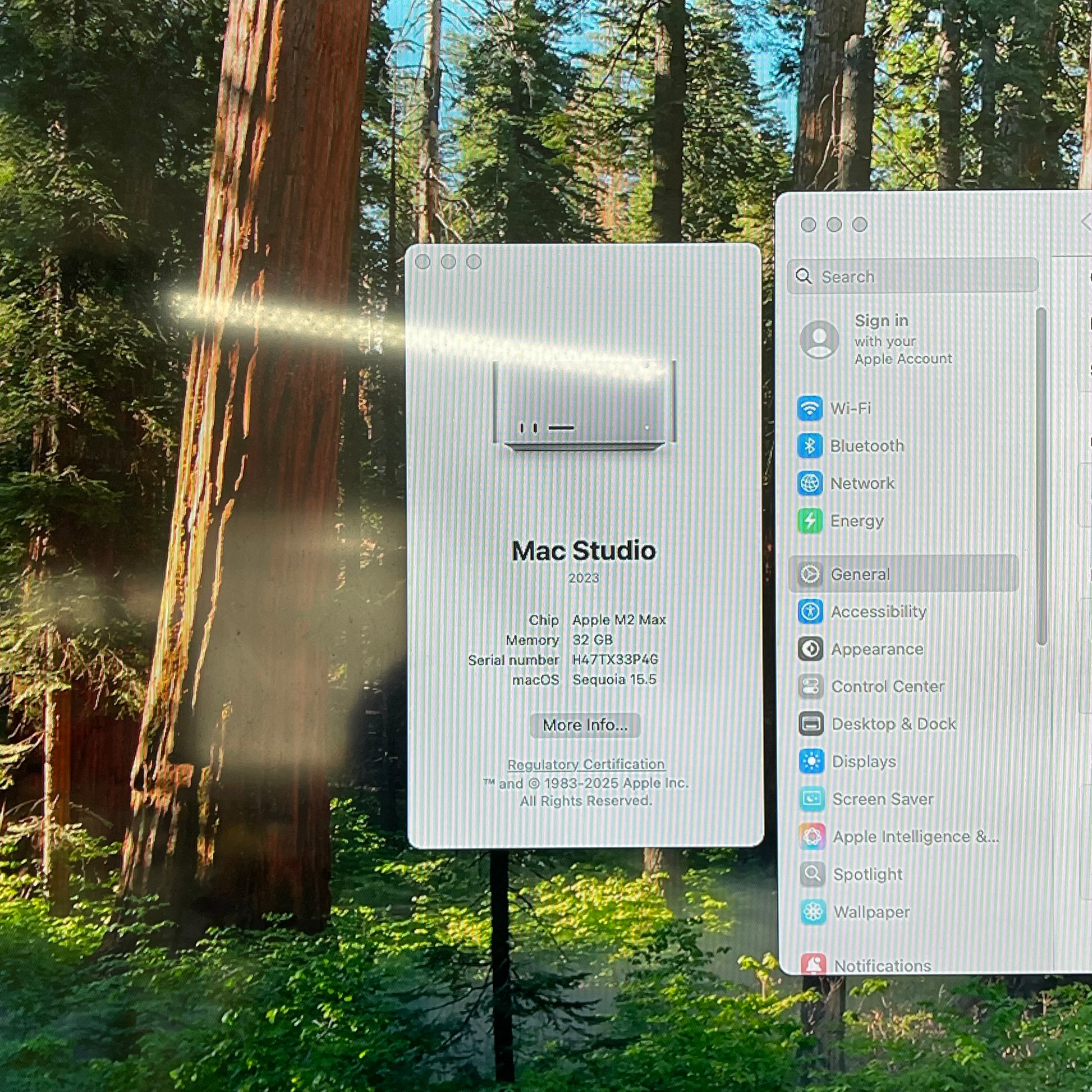Click the Apple Account avatar icon
1092x1092 pixels.
click(819, 339)
